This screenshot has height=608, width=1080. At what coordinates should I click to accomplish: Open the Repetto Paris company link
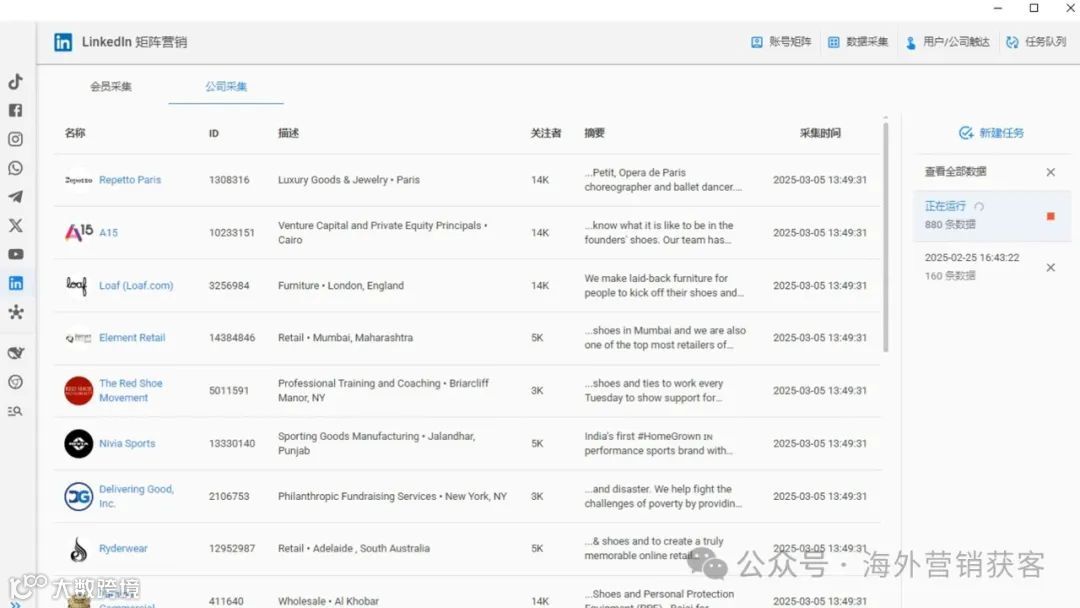pyautogui.click(x=130, y=180)
